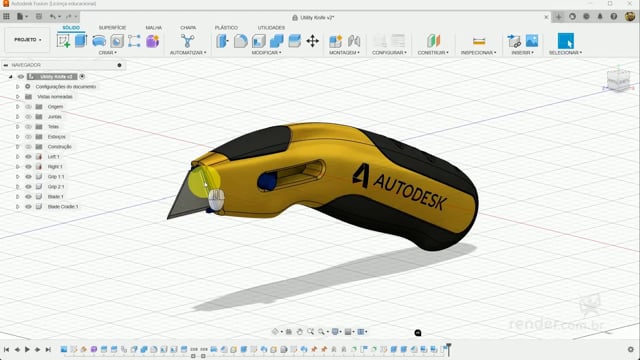The image size is (640, 360).
Task: Switch to the CHAPA tab
Action: [188, 27]
